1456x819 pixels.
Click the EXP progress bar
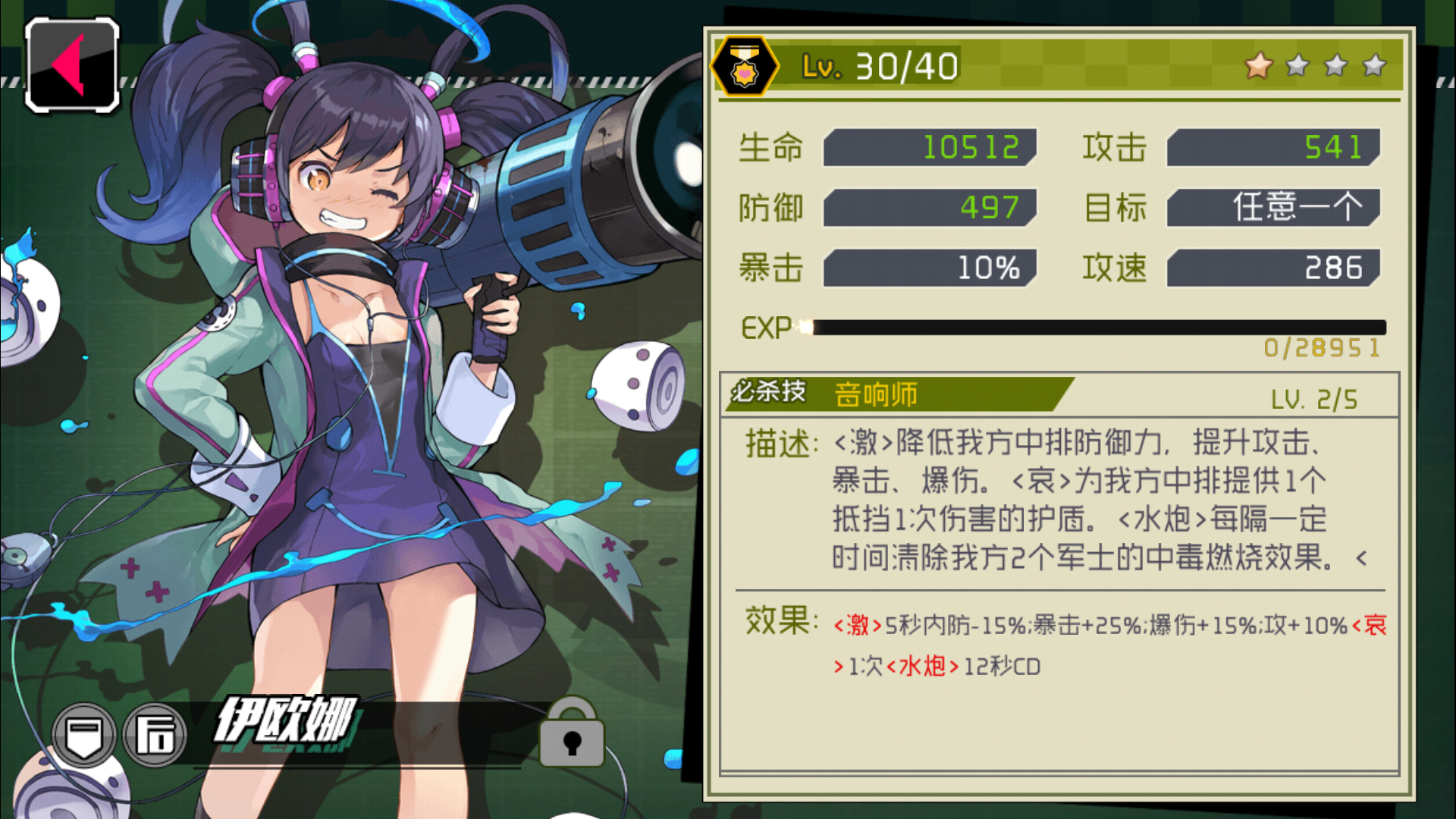[1096, 327]
